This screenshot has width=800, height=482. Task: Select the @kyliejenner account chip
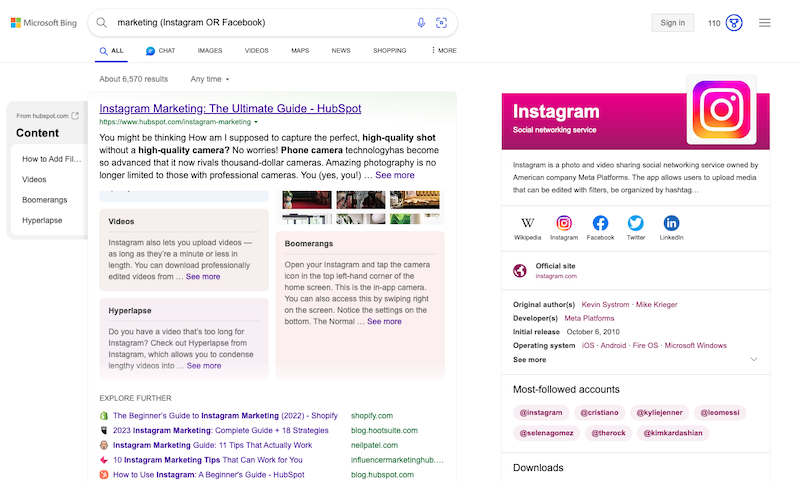[x=659, y=412]
